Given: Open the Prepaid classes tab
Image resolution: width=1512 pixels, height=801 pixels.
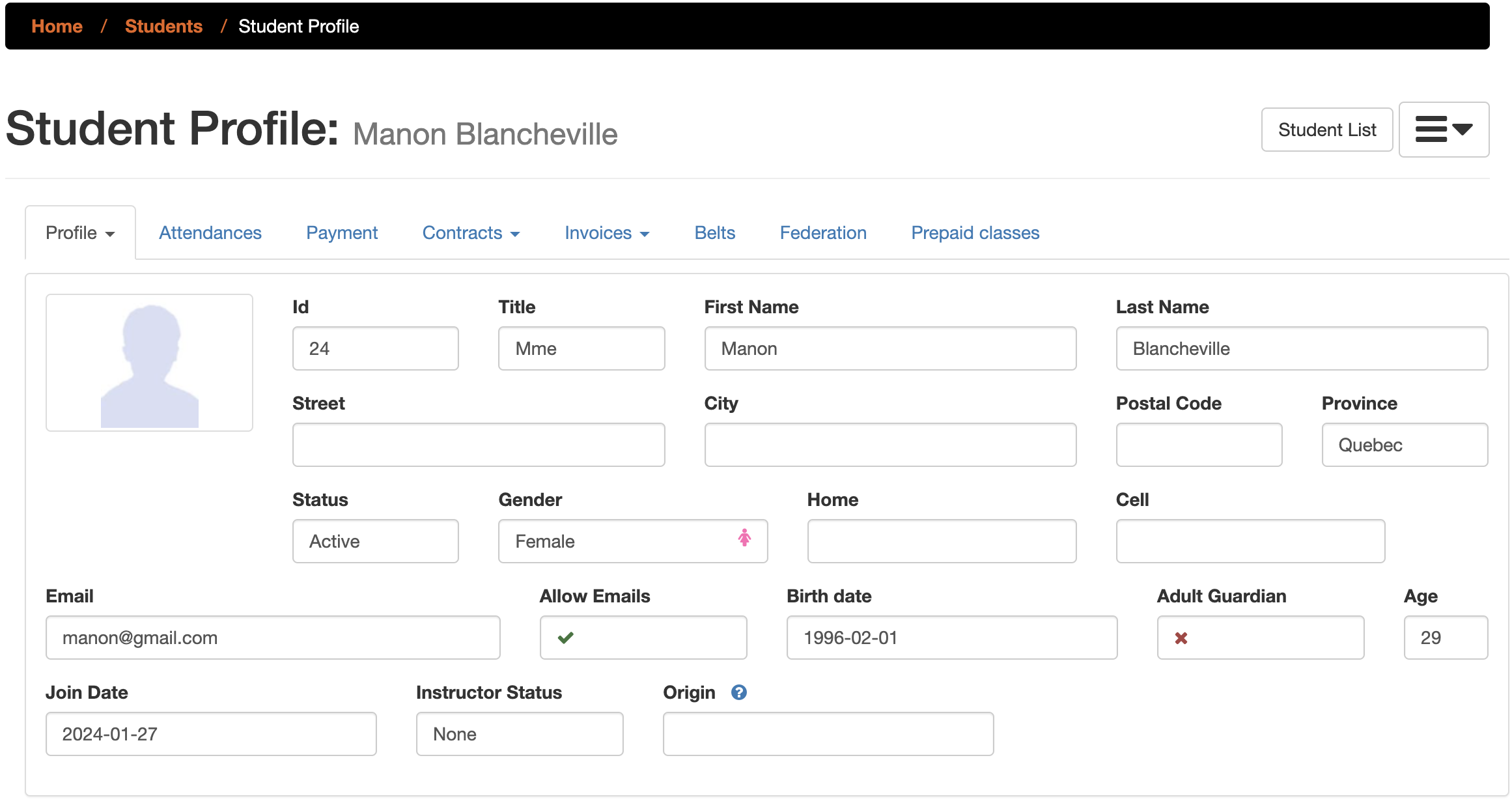Looking at the screenshot, I should [975, 233].
